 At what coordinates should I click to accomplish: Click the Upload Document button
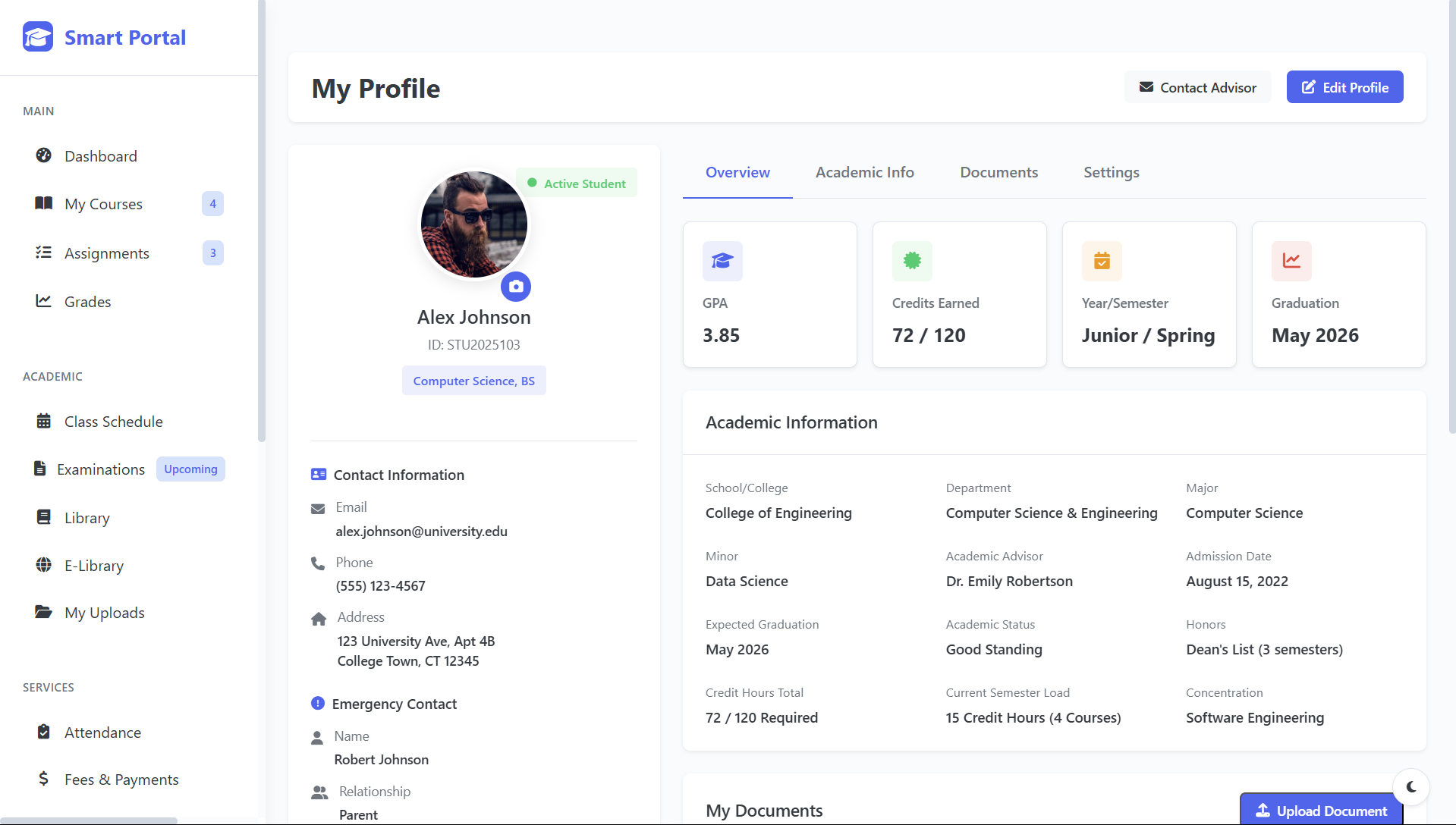pyautogui.click(x=1319, y=811)
